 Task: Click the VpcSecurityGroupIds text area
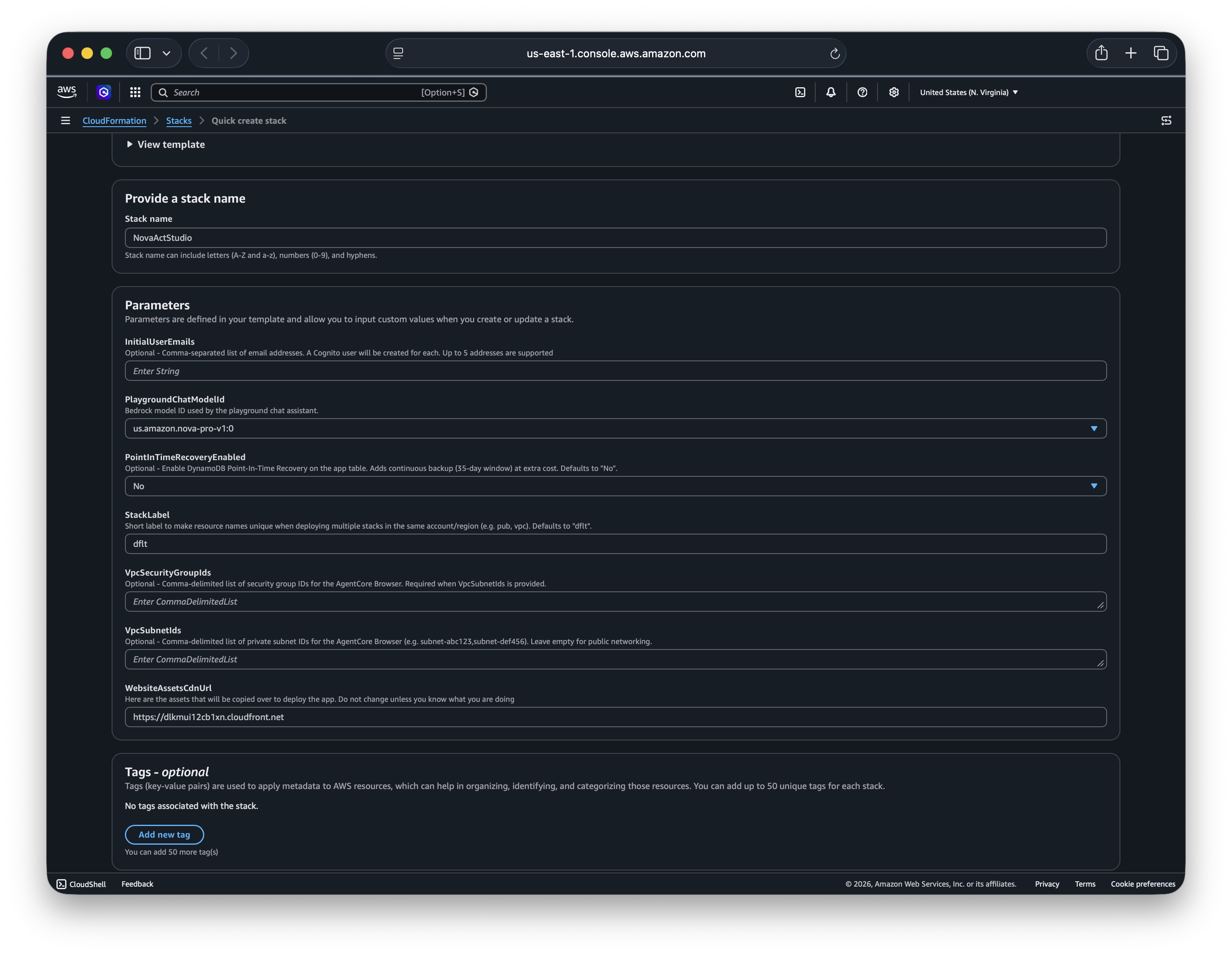pos(616,602)
